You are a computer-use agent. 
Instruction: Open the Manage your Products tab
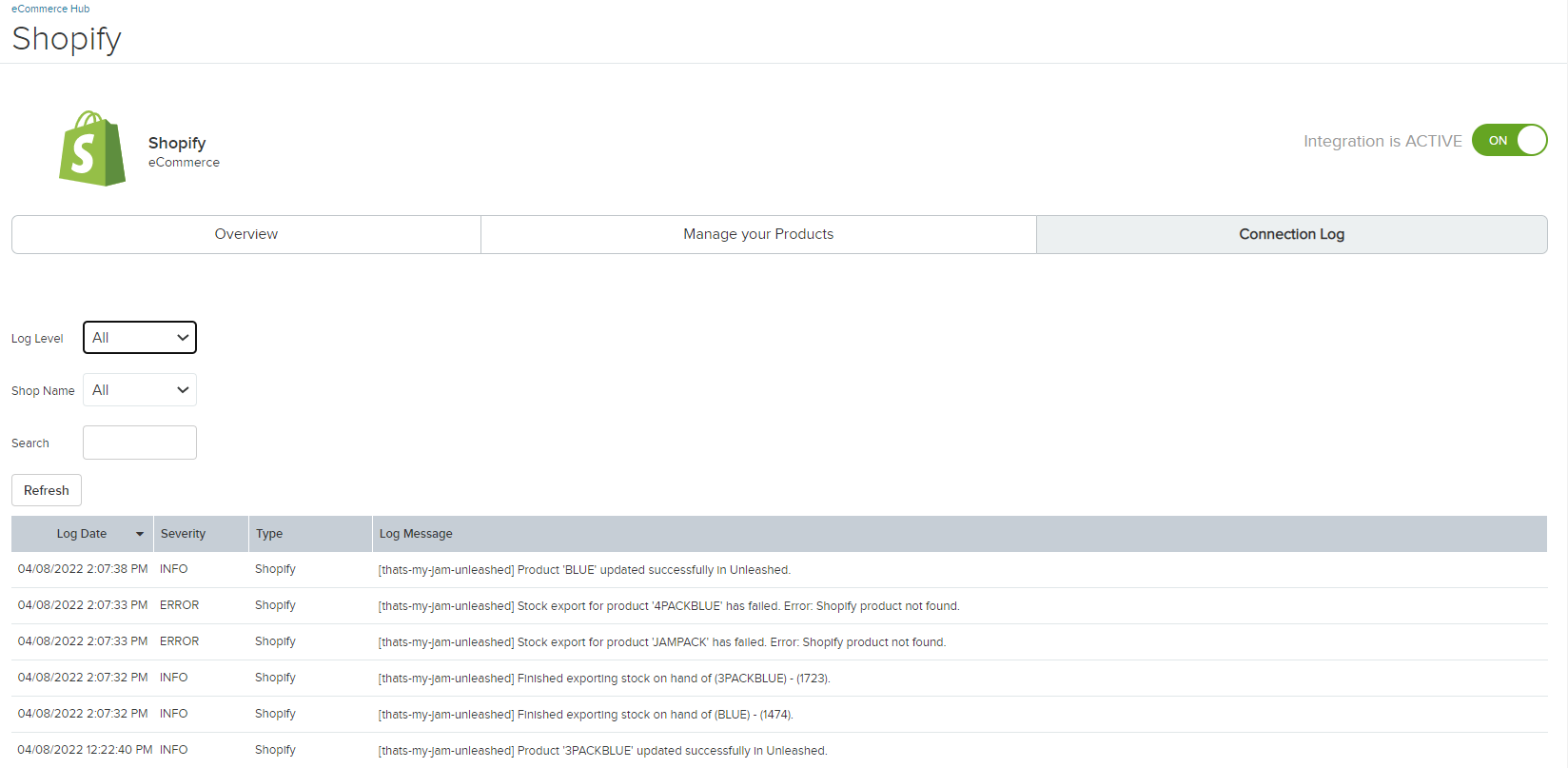coord(758,234)
